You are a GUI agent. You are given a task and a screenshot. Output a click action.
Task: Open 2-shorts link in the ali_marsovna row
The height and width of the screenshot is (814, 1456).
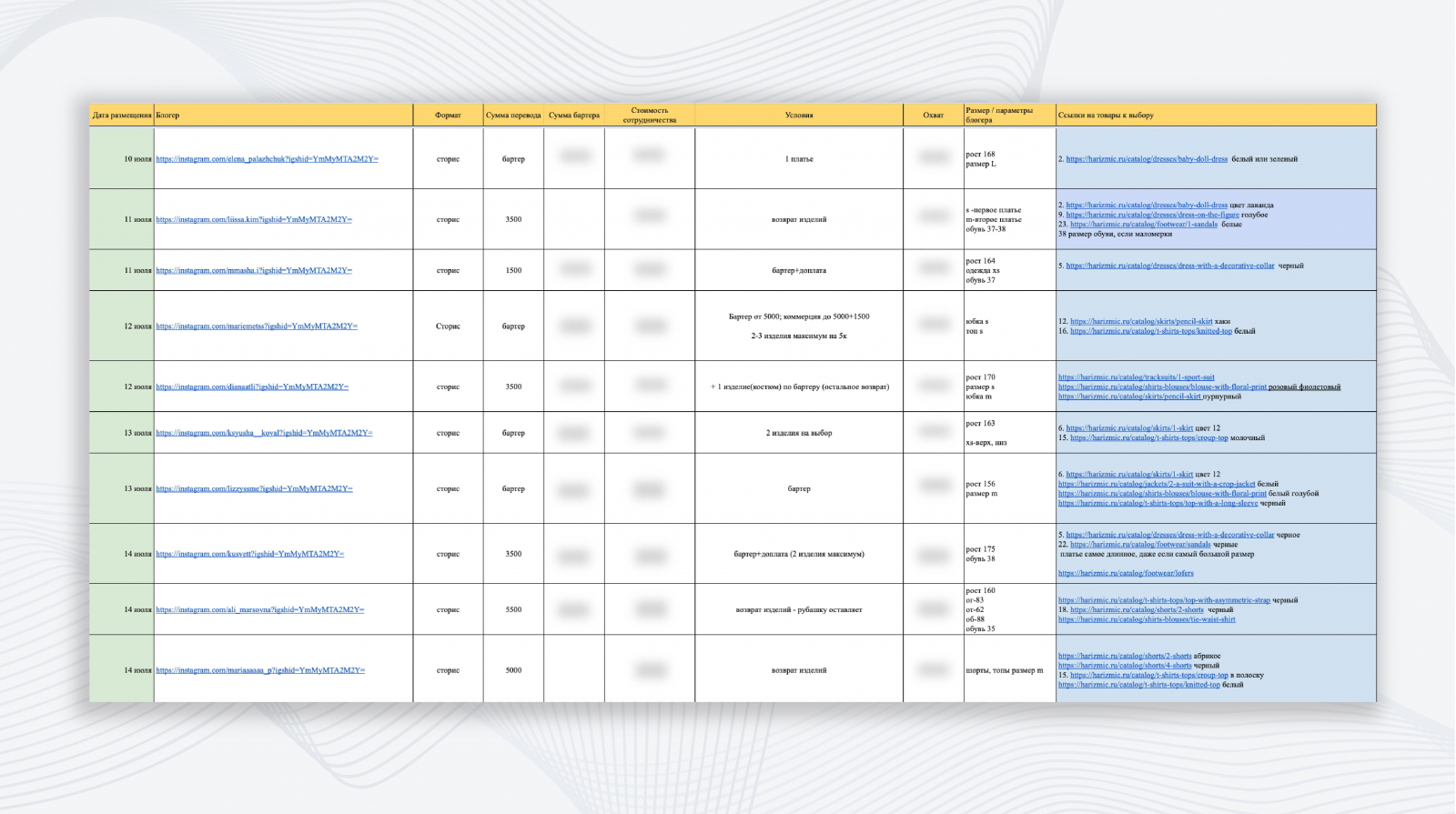click(1137, 610)
